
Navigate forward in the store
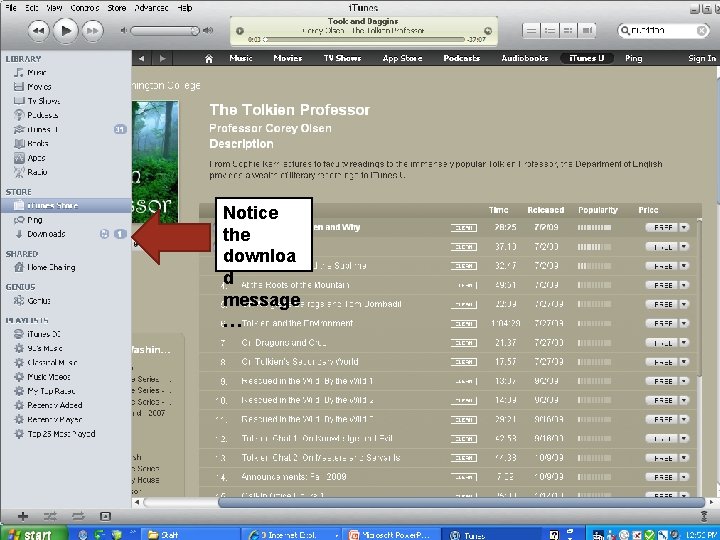162,58
